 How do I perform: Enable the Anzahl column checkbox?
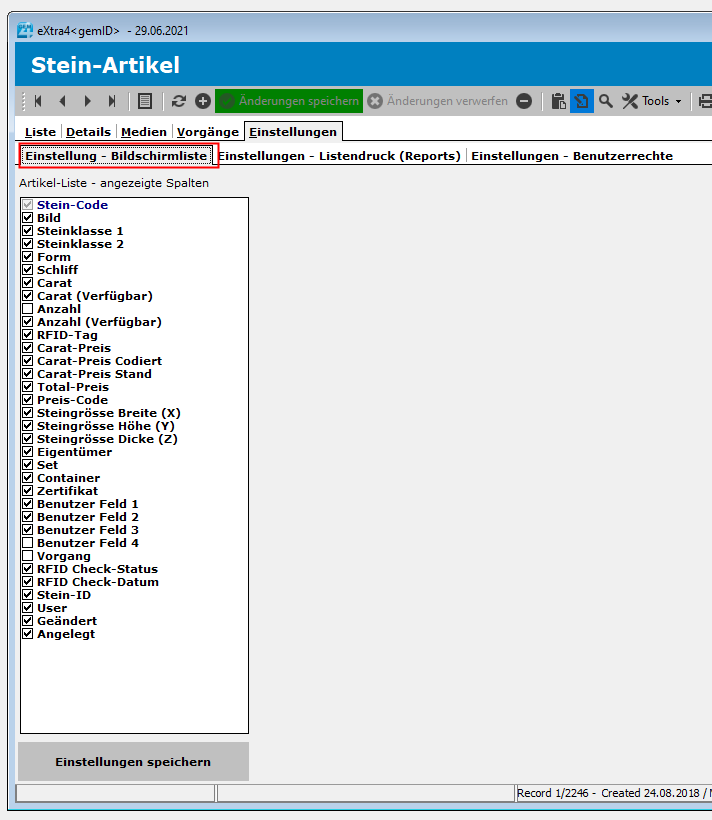[28, 309]
